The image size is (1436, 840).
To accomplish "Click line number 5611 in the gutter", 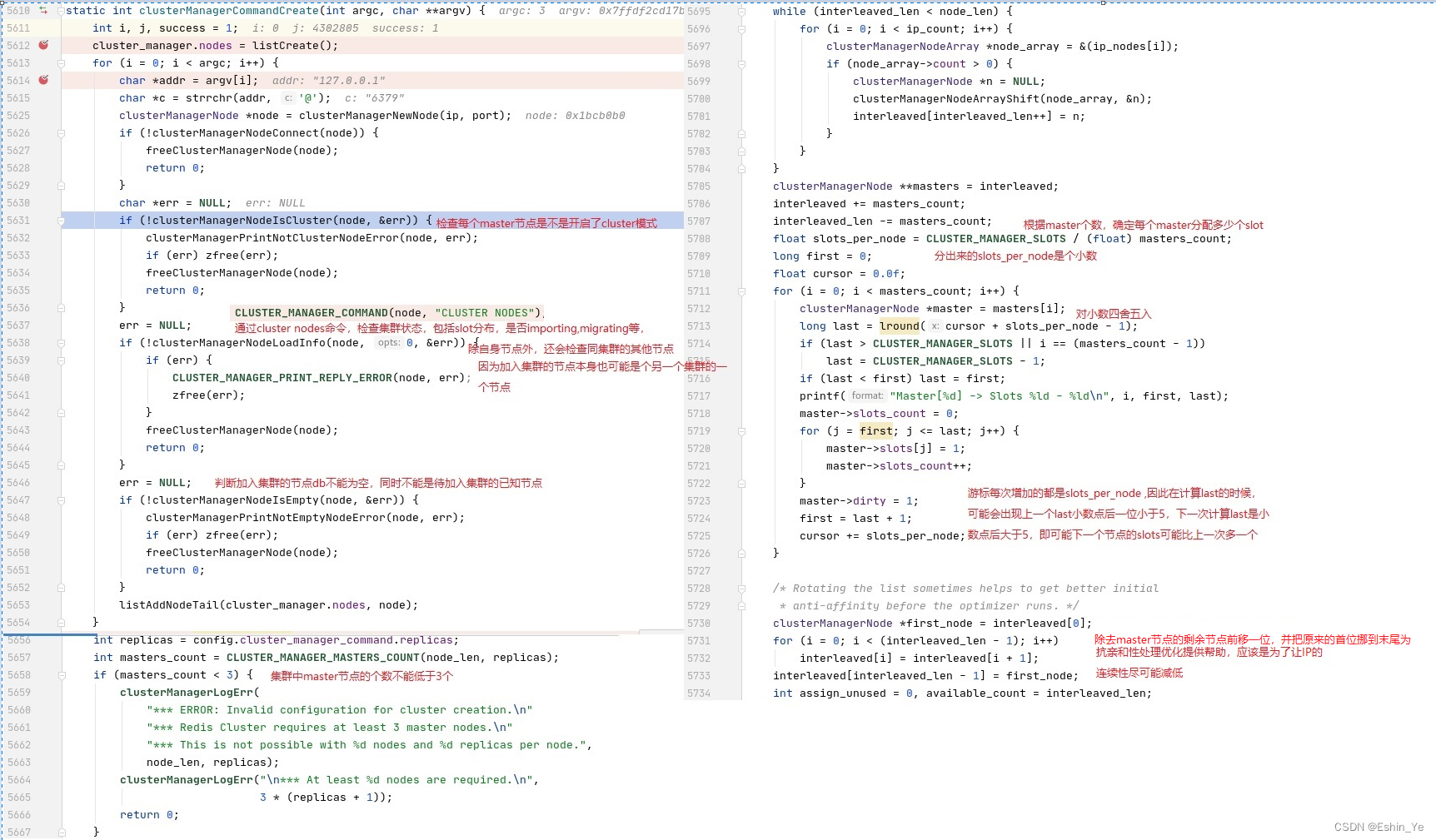I will [x=18, y=28].
